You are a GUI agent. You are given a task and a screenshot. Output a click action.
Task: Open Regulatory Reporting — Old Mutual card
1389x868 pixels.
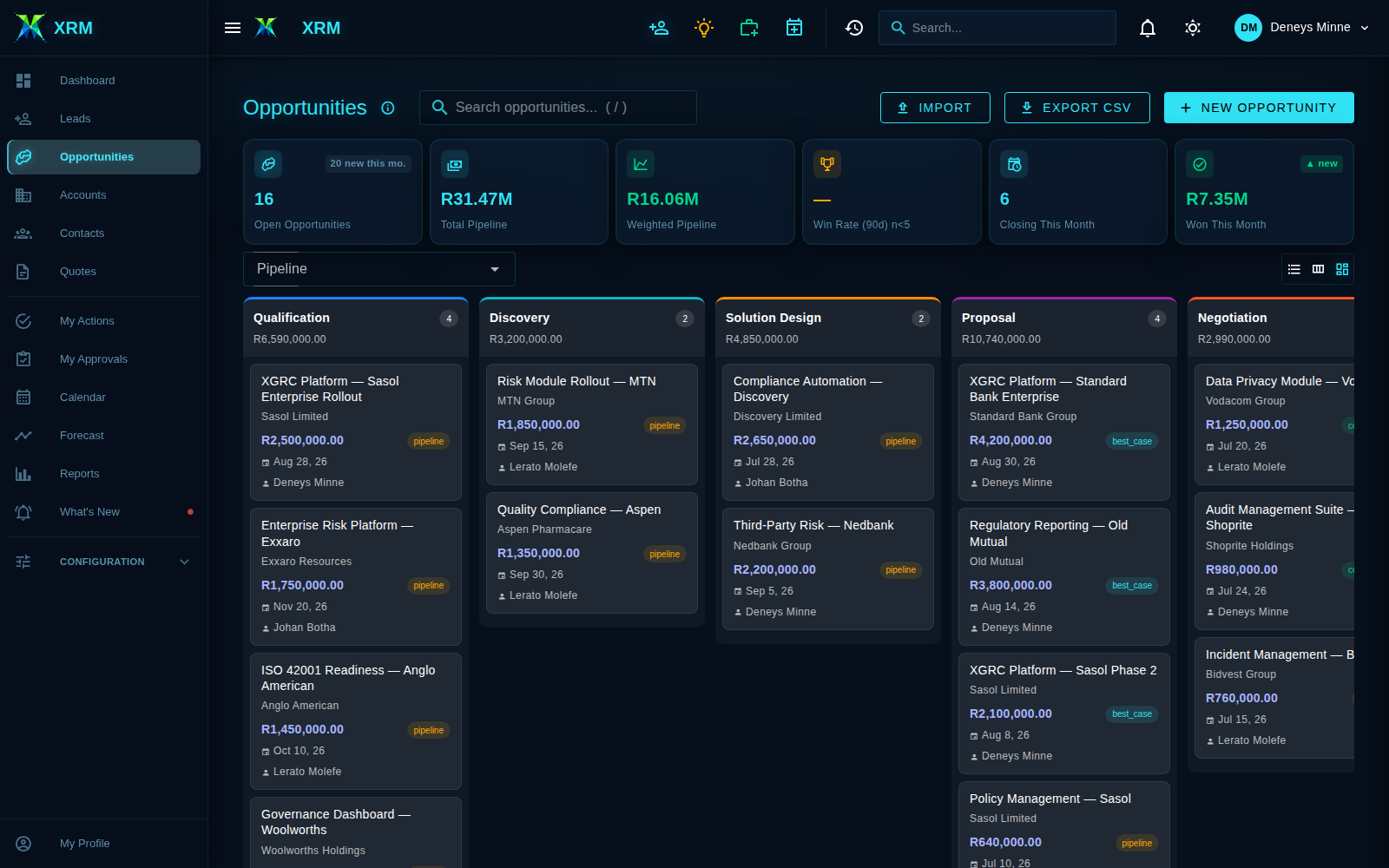(x=1064, y=576)
